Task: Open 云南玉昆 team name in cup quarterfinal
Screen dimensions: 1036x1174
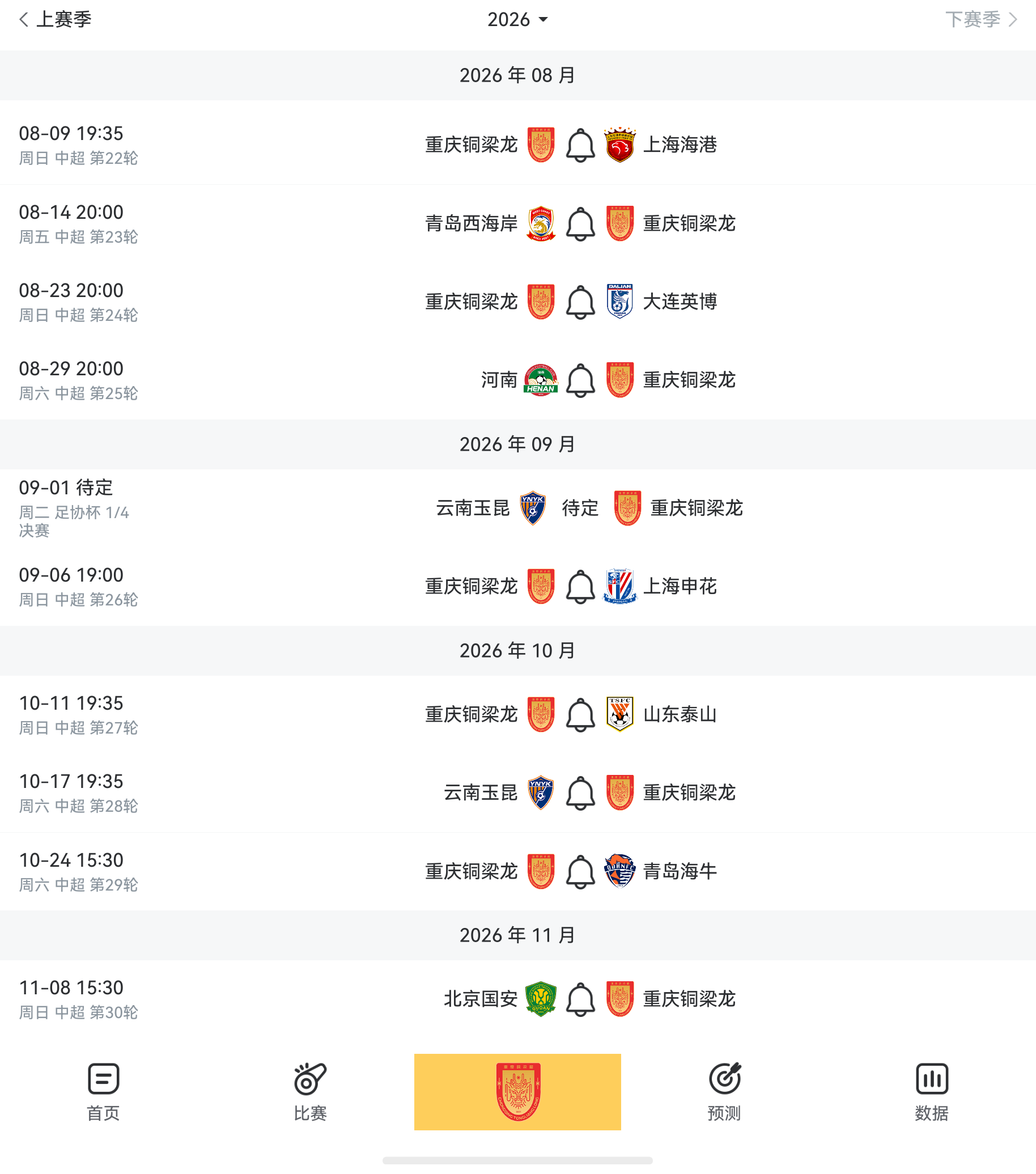Action: (473, 508)
